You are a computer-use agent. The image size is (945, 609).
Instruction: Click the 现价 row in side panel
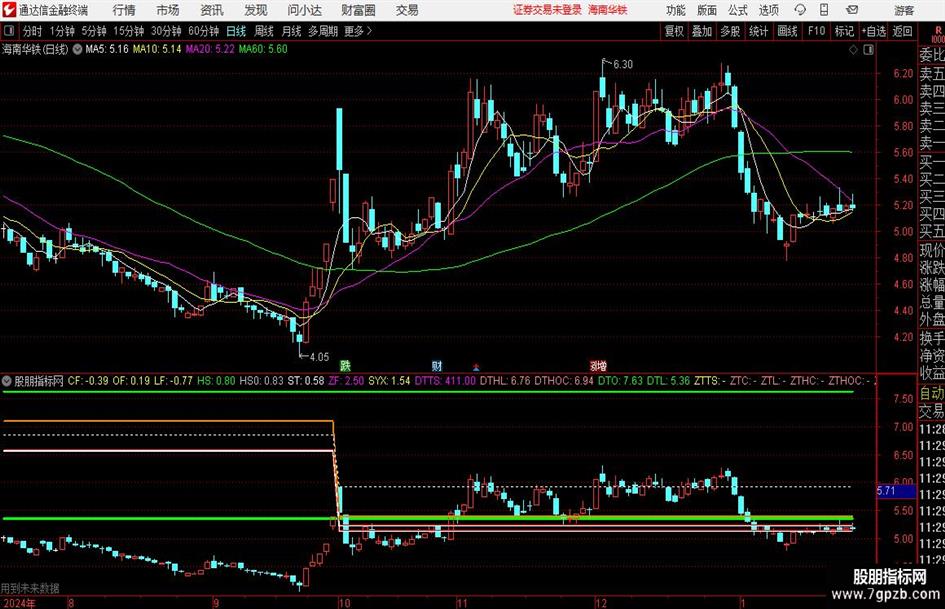click(x=932, y=250)
